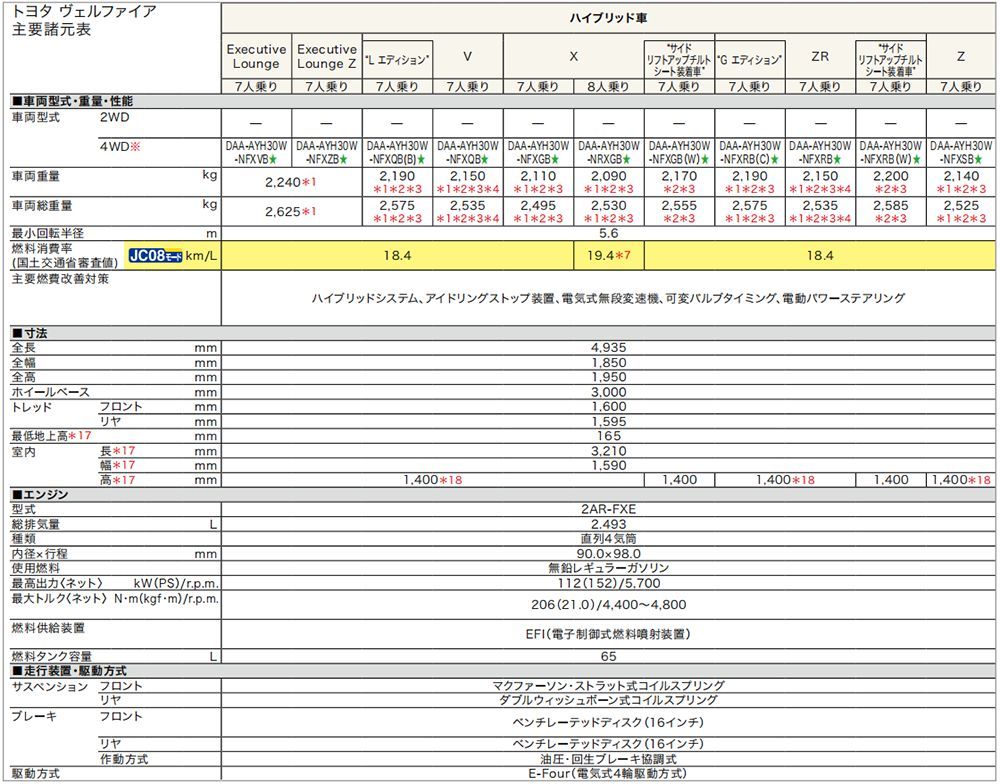Click front suspension マクファーソン・ストラット式コイルスプリング
The height and width of the screenshot is (784, 1000).
click(x=608, y=686)
